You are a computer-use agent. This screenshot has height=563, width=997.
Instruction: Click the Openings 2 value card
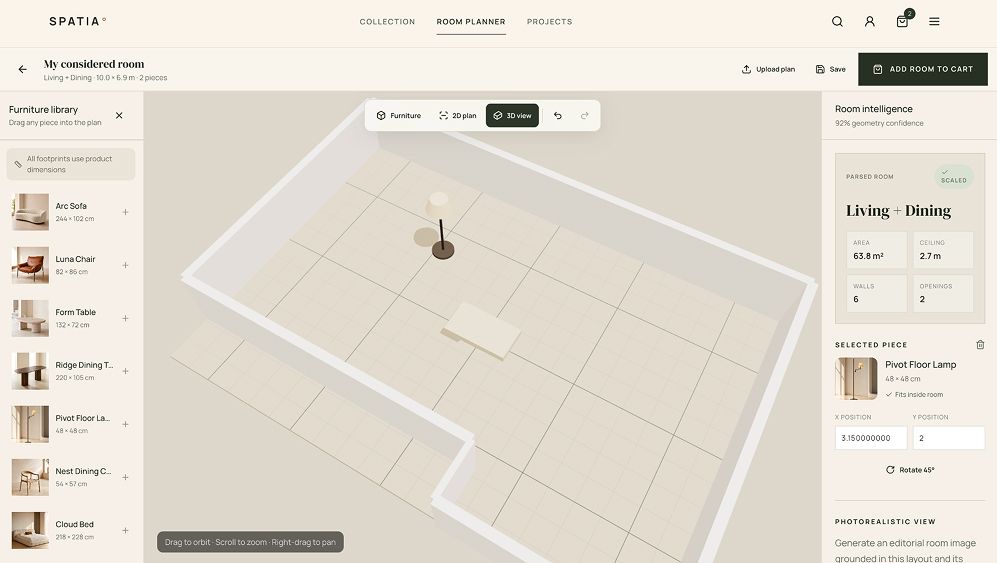[943, 293]
